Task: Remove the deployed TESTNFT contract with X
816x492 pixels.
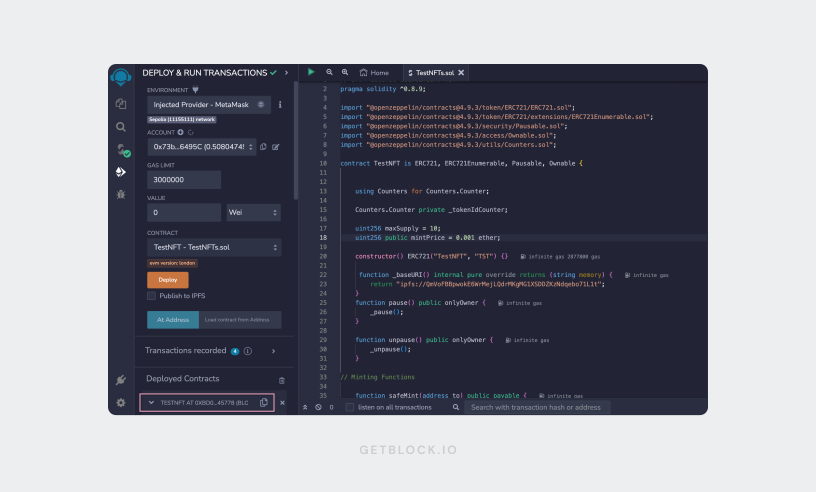Action: click(282, 402)
